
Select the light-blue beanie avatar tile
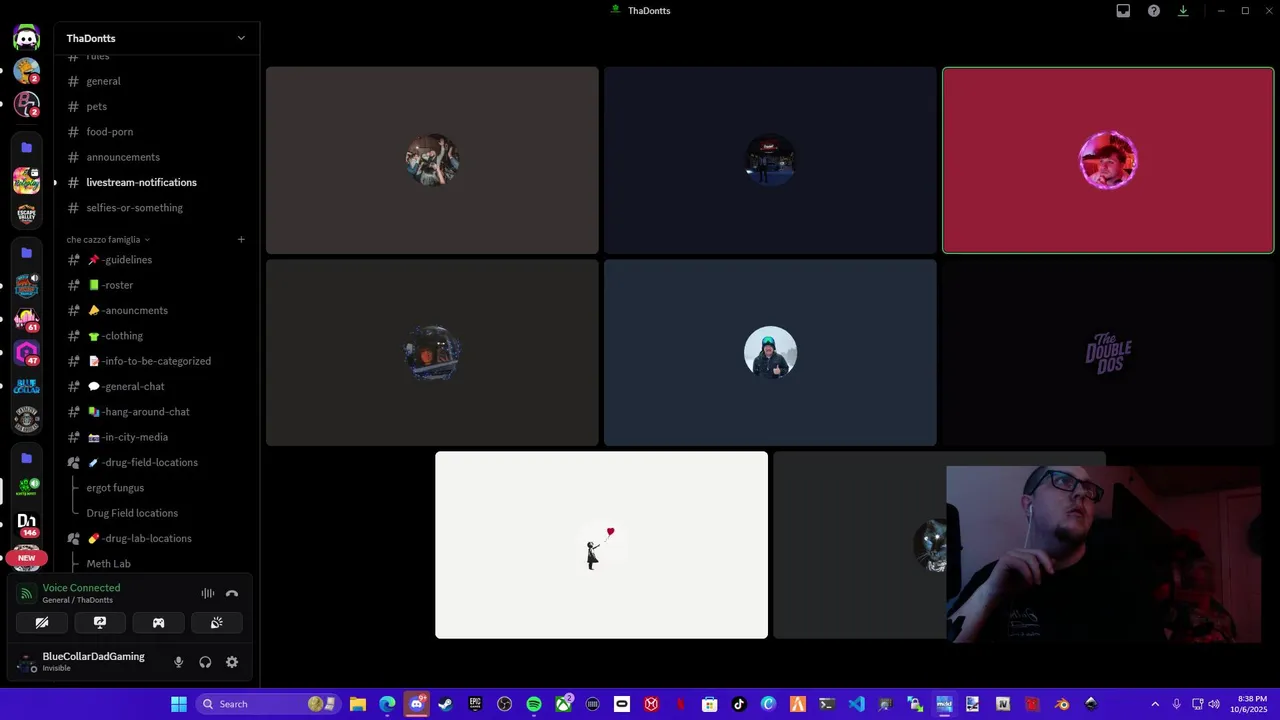click(x=770, y=353)
